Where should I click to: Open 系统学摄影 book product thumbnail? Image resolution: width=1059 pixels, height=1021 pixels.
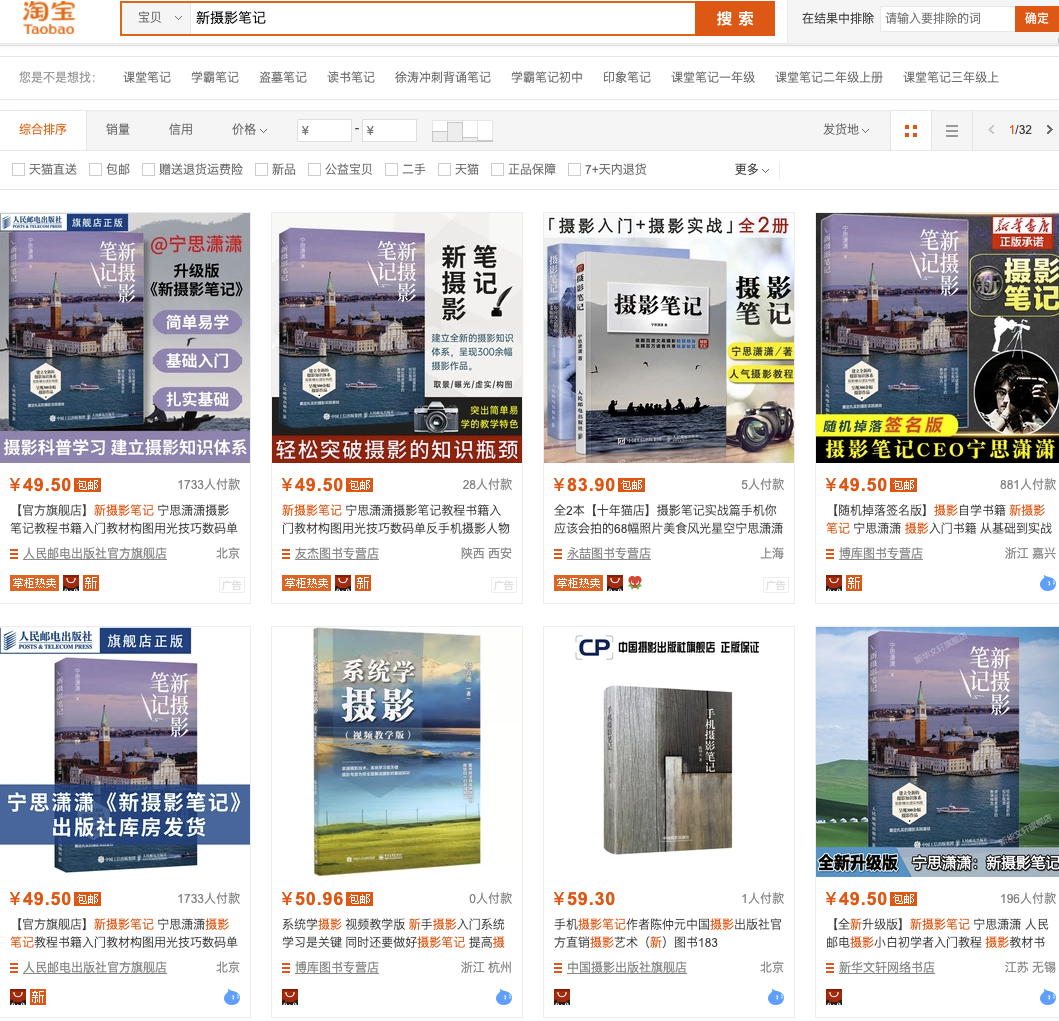tap(397, 752)
